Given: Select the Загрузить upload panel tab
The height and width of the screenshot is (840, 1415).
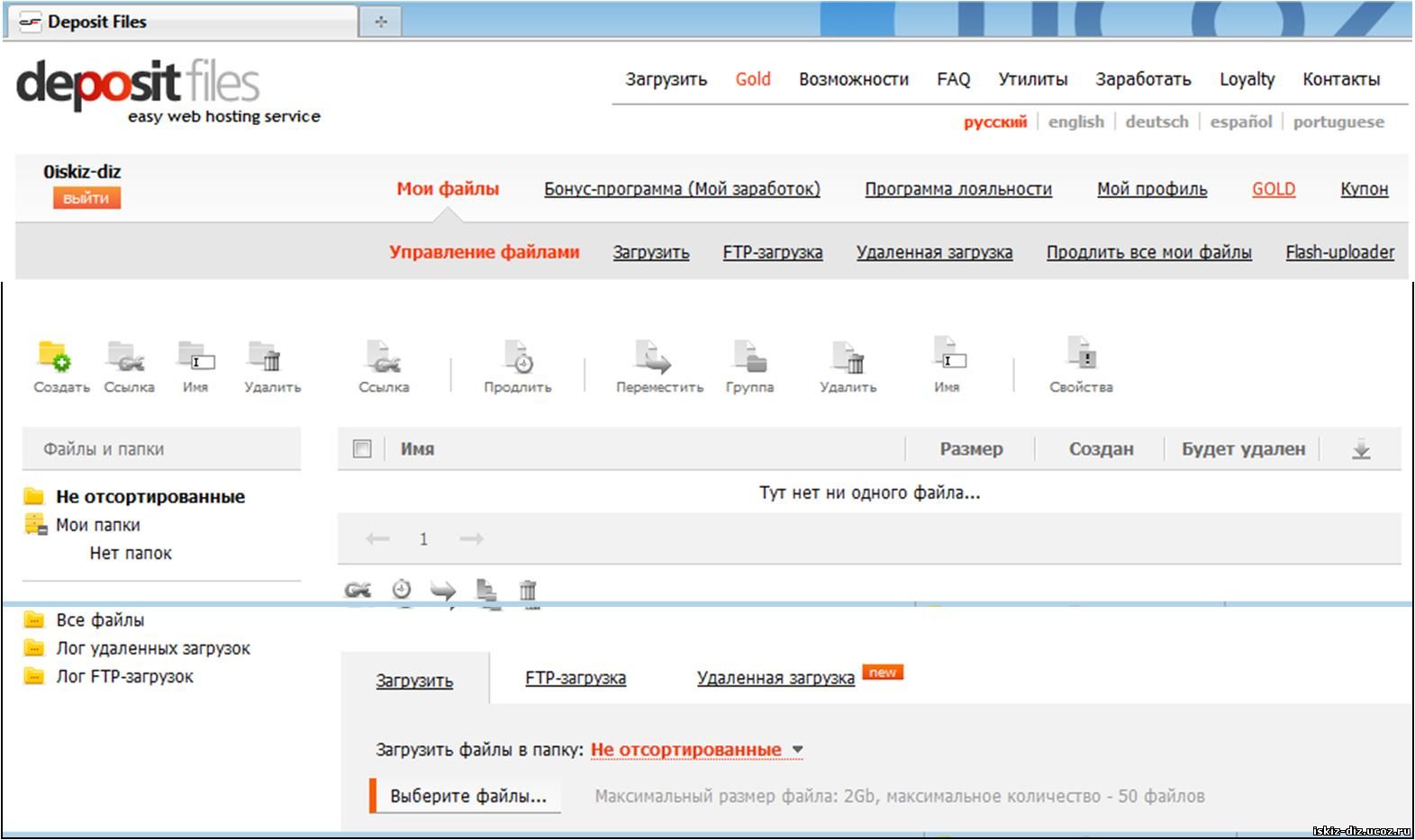Looking at the screenshot, I should tap(414, 681).
